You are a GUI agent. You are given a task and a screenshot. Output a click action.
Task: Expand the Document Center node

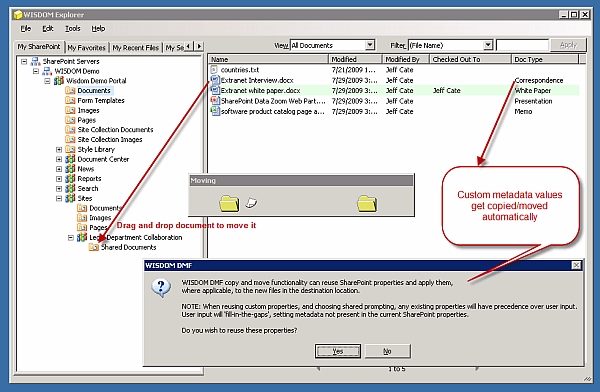(59, 159)
